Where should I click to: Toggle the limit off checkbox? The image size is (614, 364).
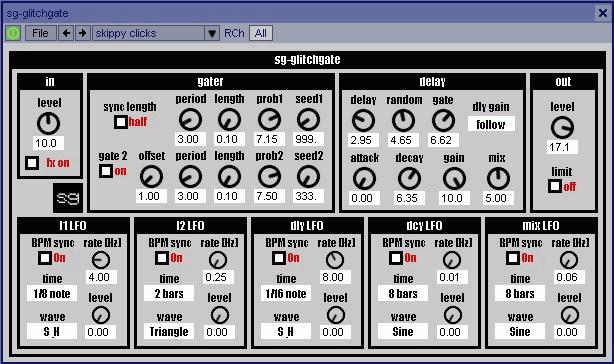point(554,186)
